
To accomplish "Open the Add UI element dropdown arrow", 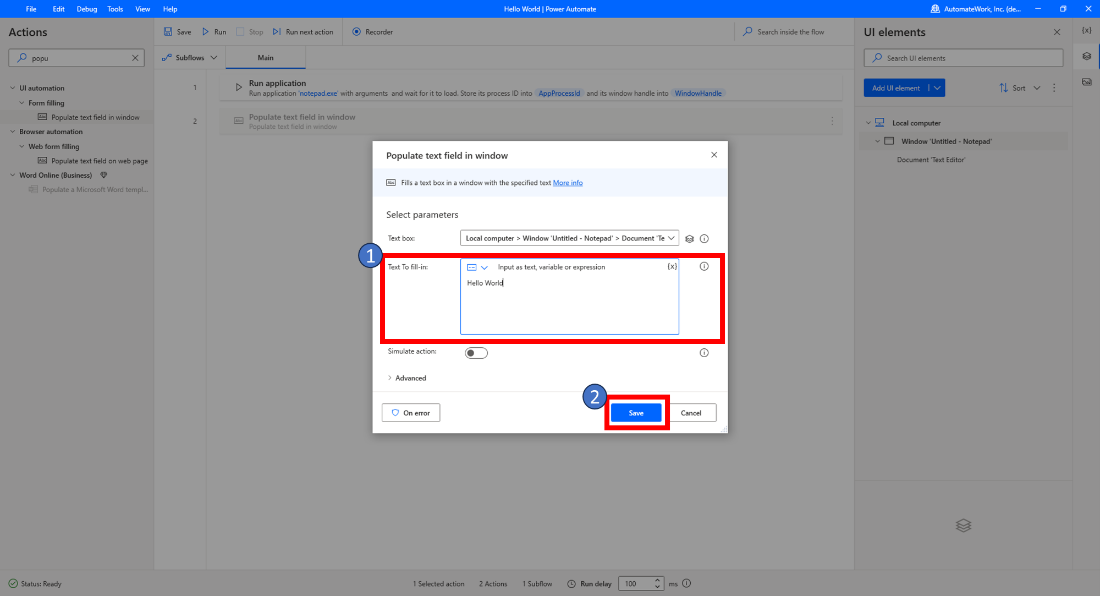I will (937, 88).
